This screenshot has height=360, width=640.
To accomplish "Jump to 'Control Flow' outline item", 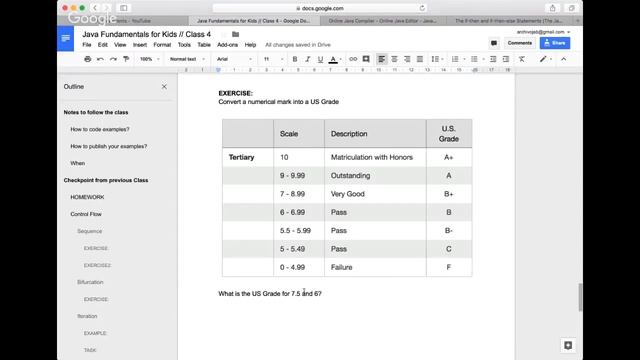I will [86, 214].
